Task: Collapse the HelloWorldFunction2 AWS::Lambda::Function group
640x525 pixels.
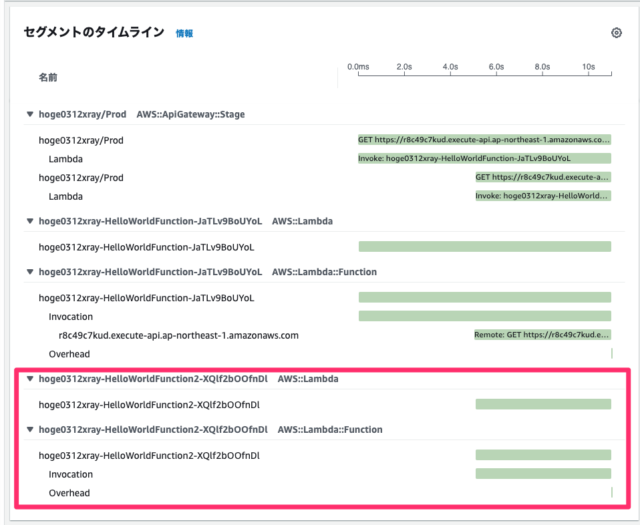Action: [30, 429]
